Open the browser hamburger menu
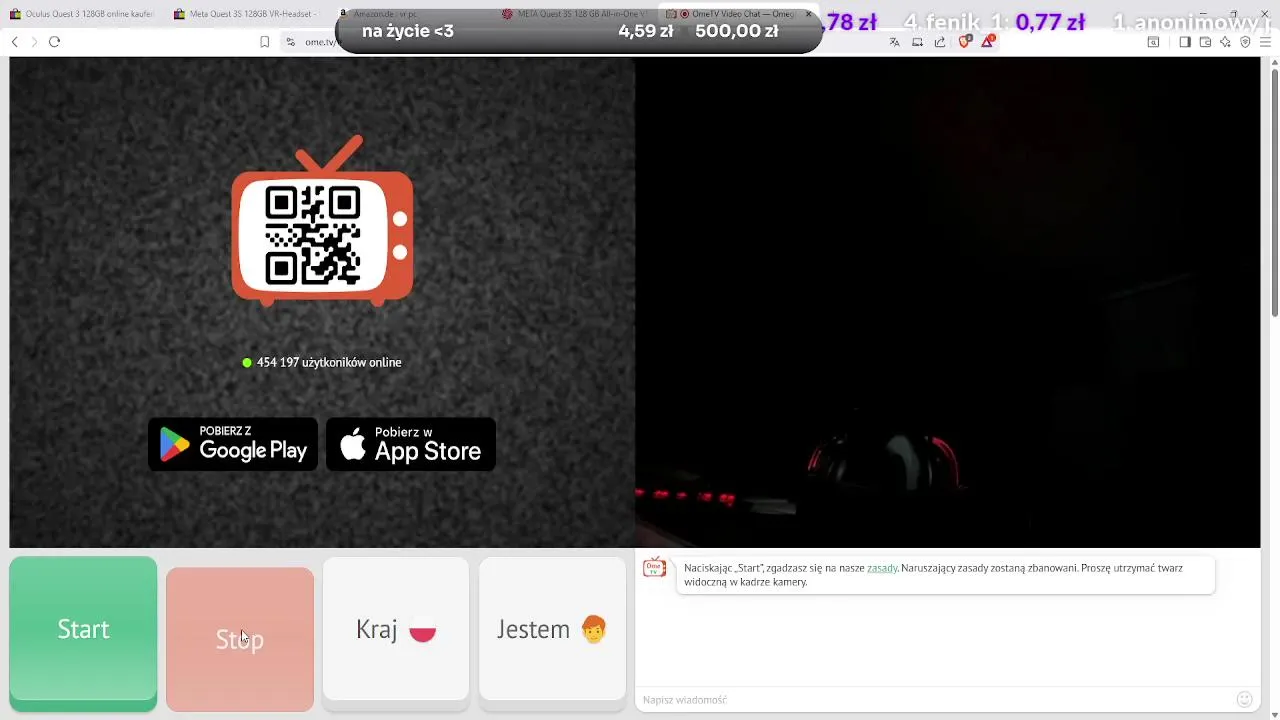1280x720 pixels. [x=1265, y=42]
